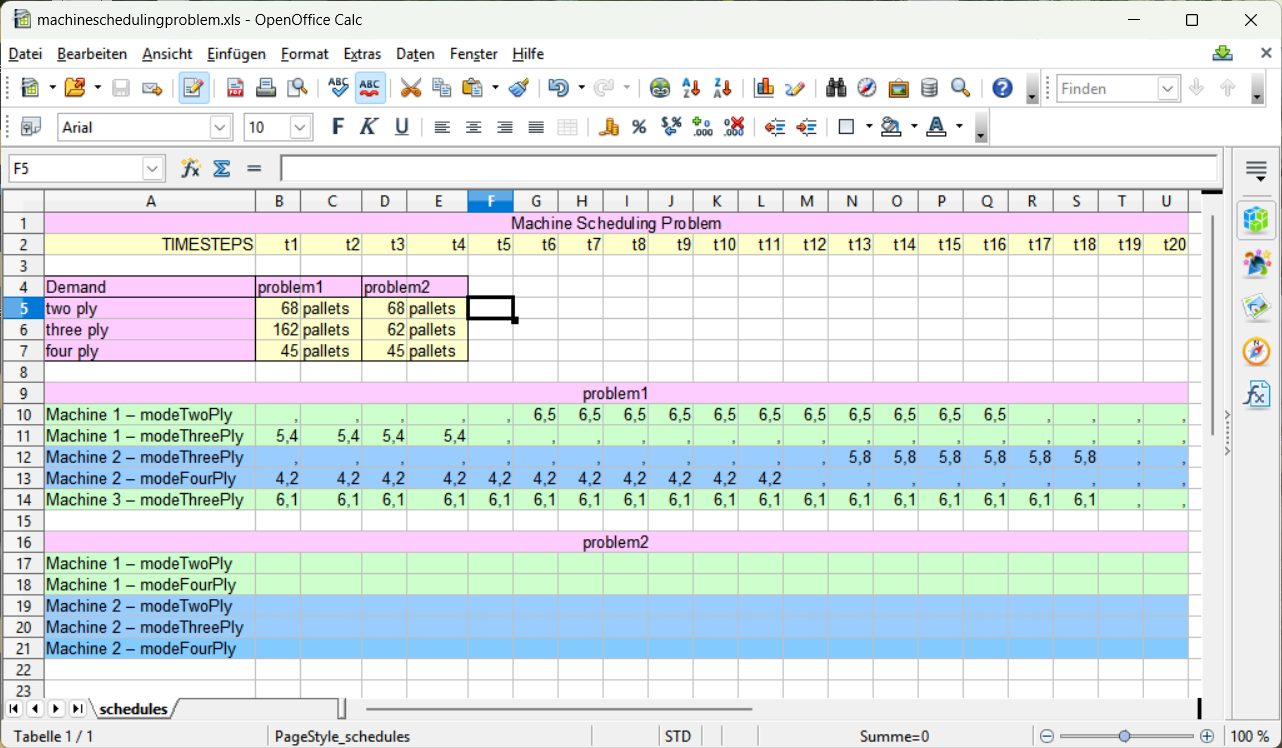Viewport: 1282px width, 748px height.
Task: Expand the Name Box dropdown arrow
Action: click(153, 168)
